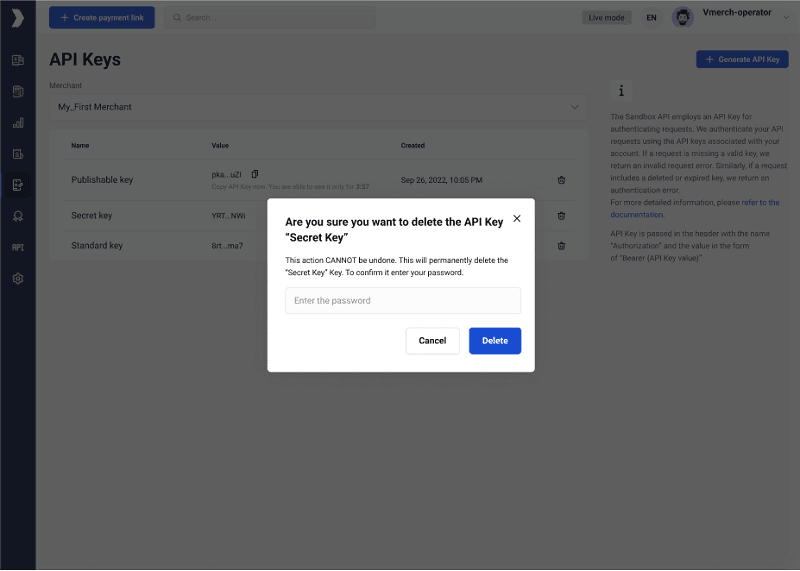Viewport: 800px width, 571px height.
Task: Click the Delete button in the dialog
Action: (495, 341)
